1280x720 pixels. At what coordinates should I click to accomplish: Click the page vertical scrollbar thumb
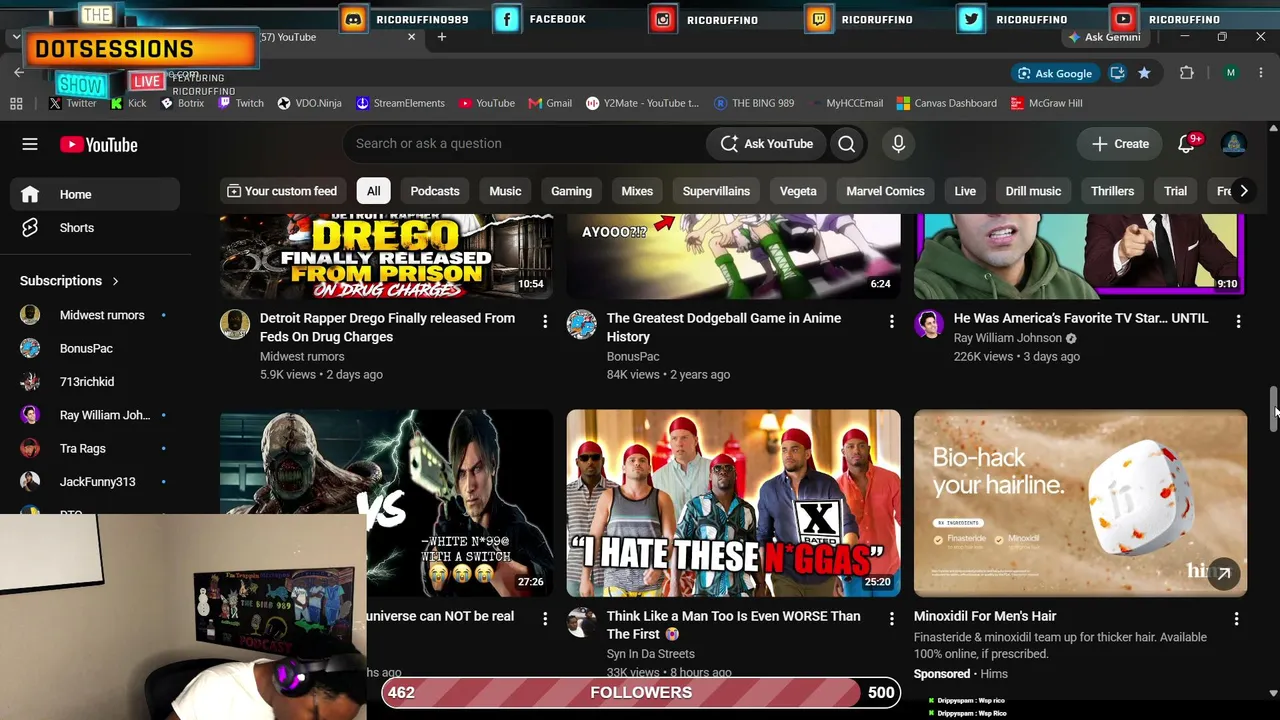point(1273,409)
